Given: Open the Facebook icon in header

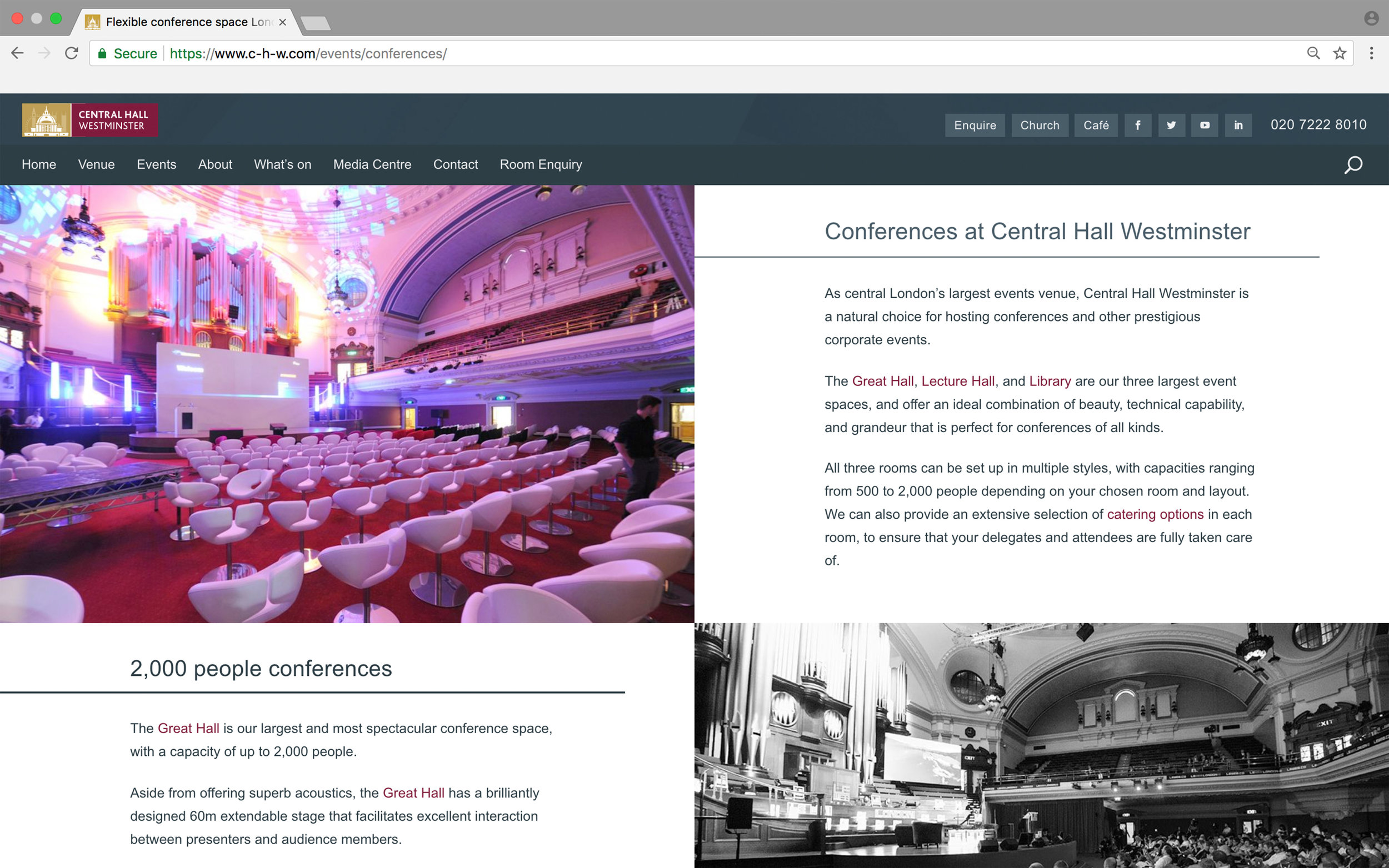Looking at the screenshot, I should 1137,125.
